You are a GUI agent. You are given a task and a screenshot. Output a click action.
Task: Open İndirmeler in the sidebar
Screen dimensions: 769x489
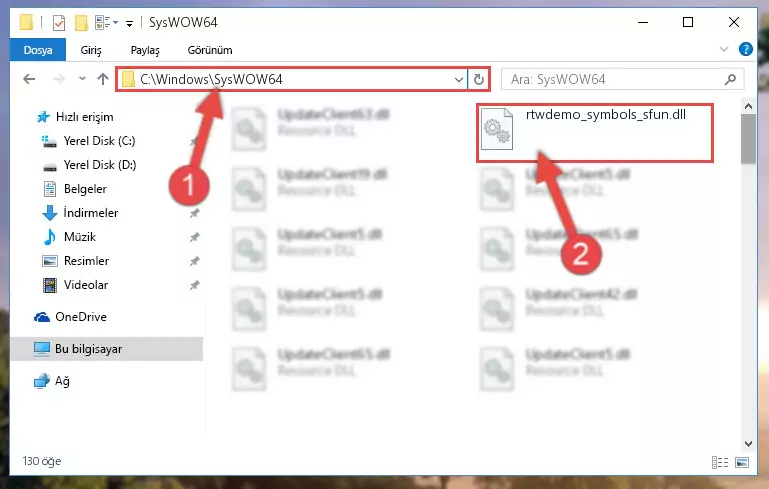(x=91, y=213)
